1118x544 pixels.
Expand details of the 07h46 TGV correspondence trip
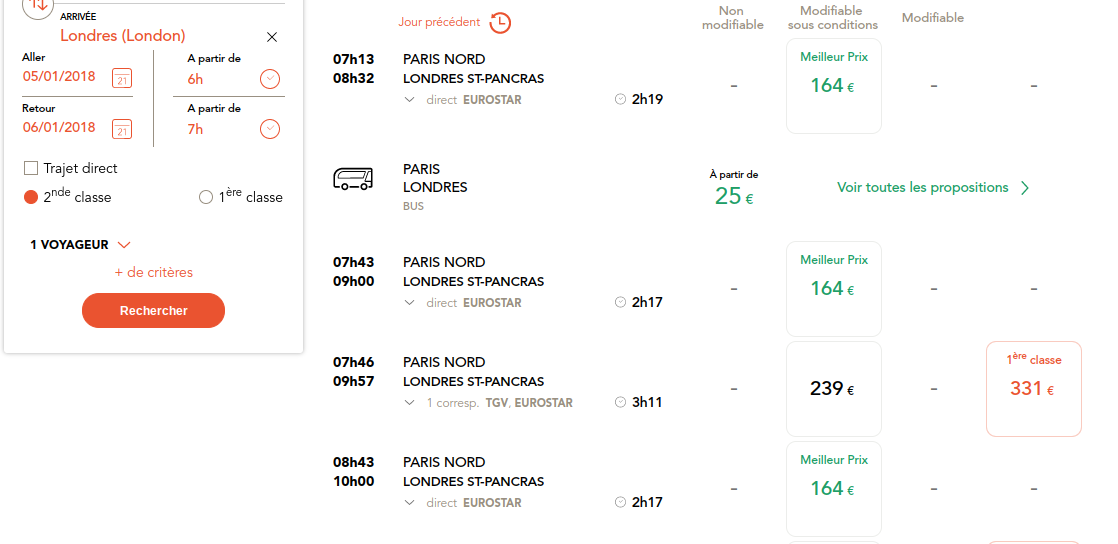tap(409, 403)
